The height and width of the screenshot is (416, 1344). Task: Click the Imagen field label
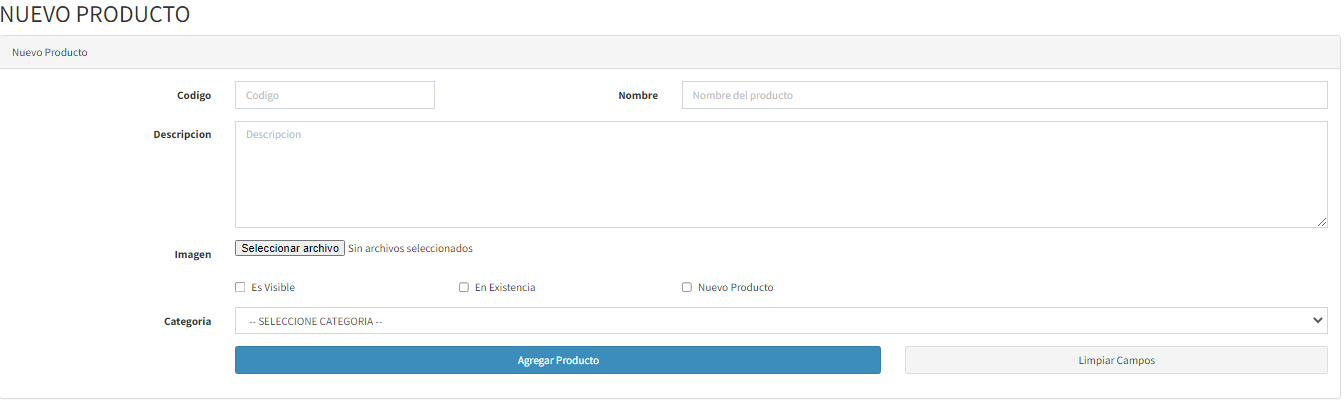(193, 254)
